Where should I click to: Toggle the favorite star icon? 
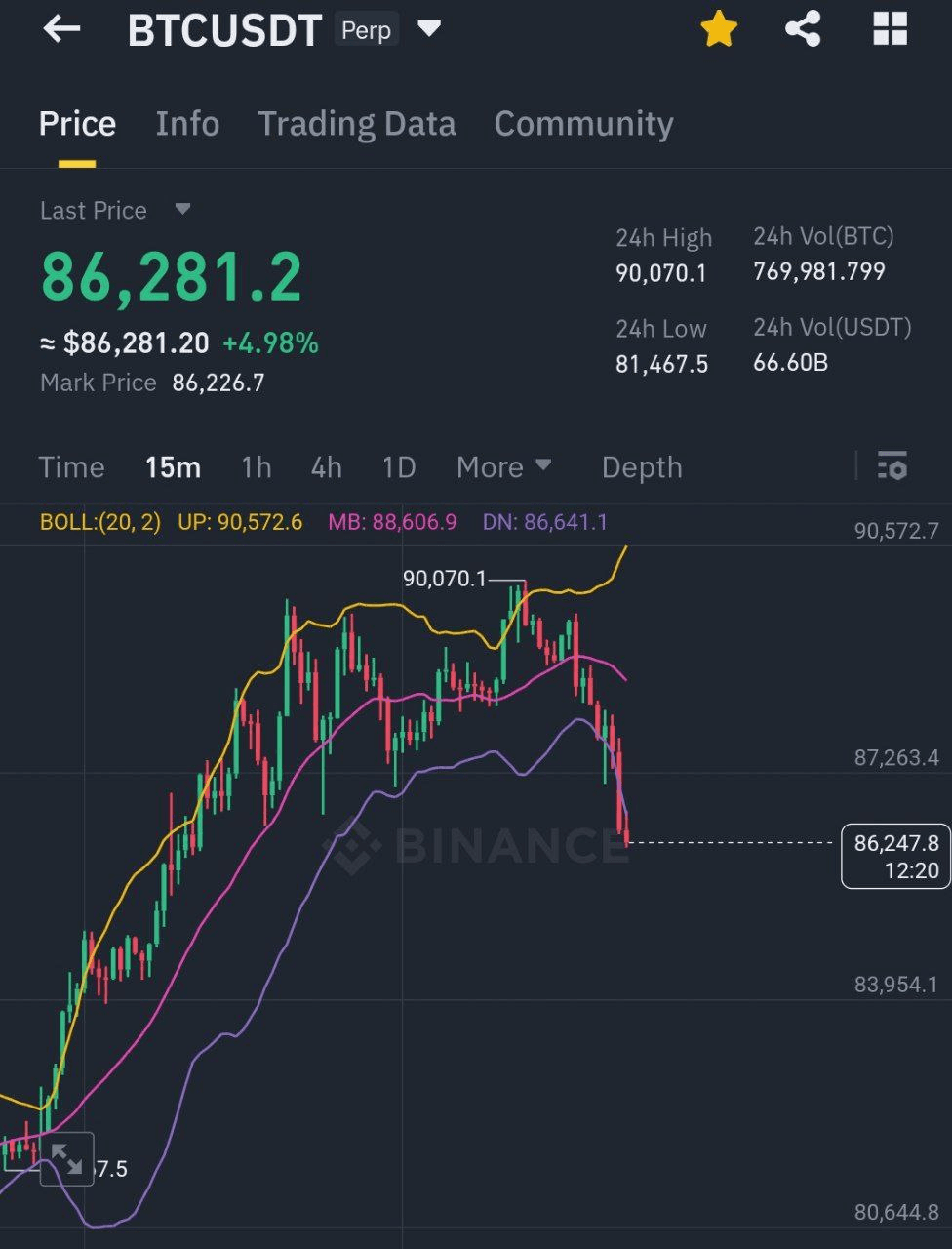[x=719, y=29]
